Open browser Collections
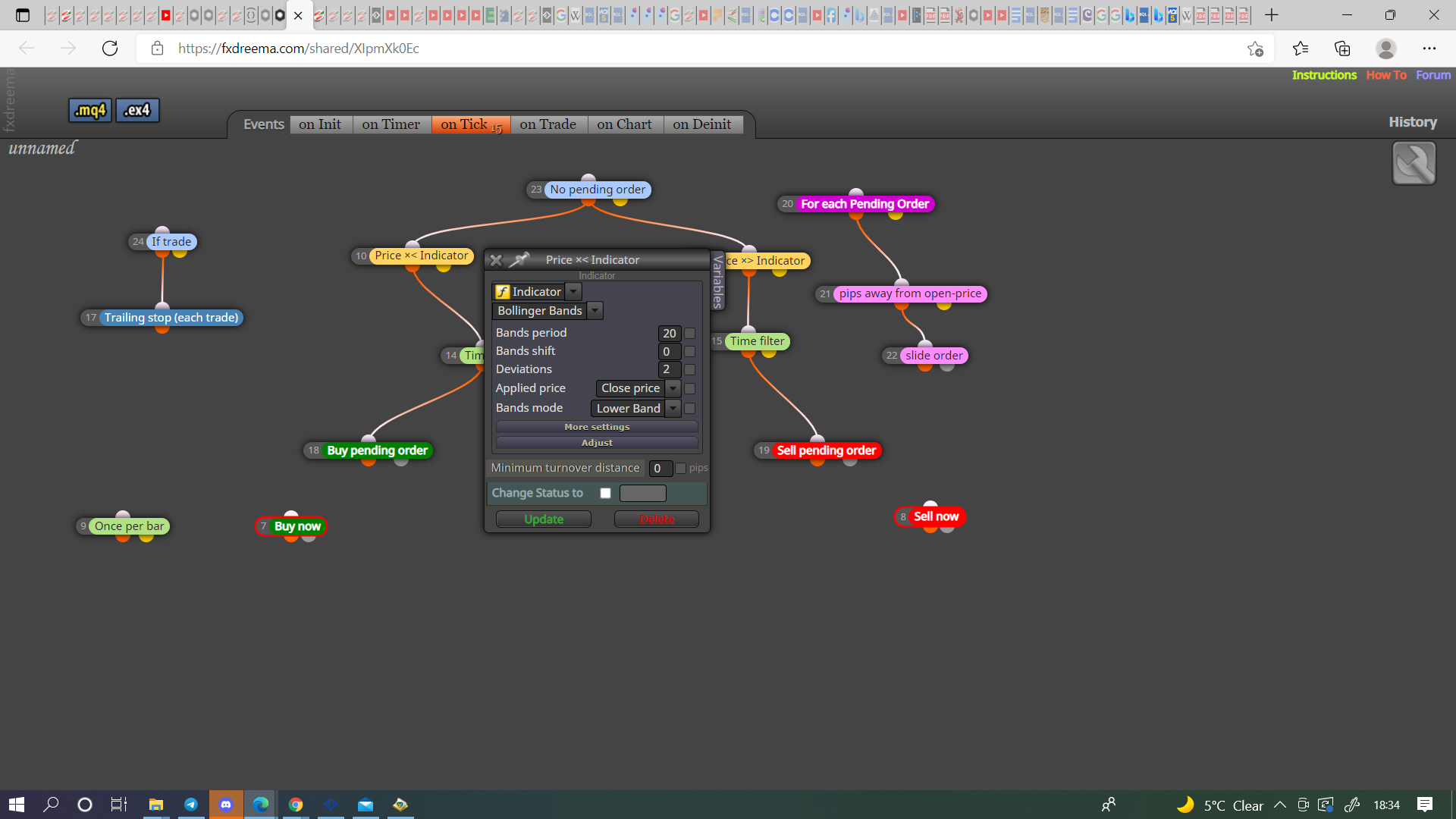The height and width of the screenshot is (819, 1456). pyautogui.click(x=1342, y=49)
